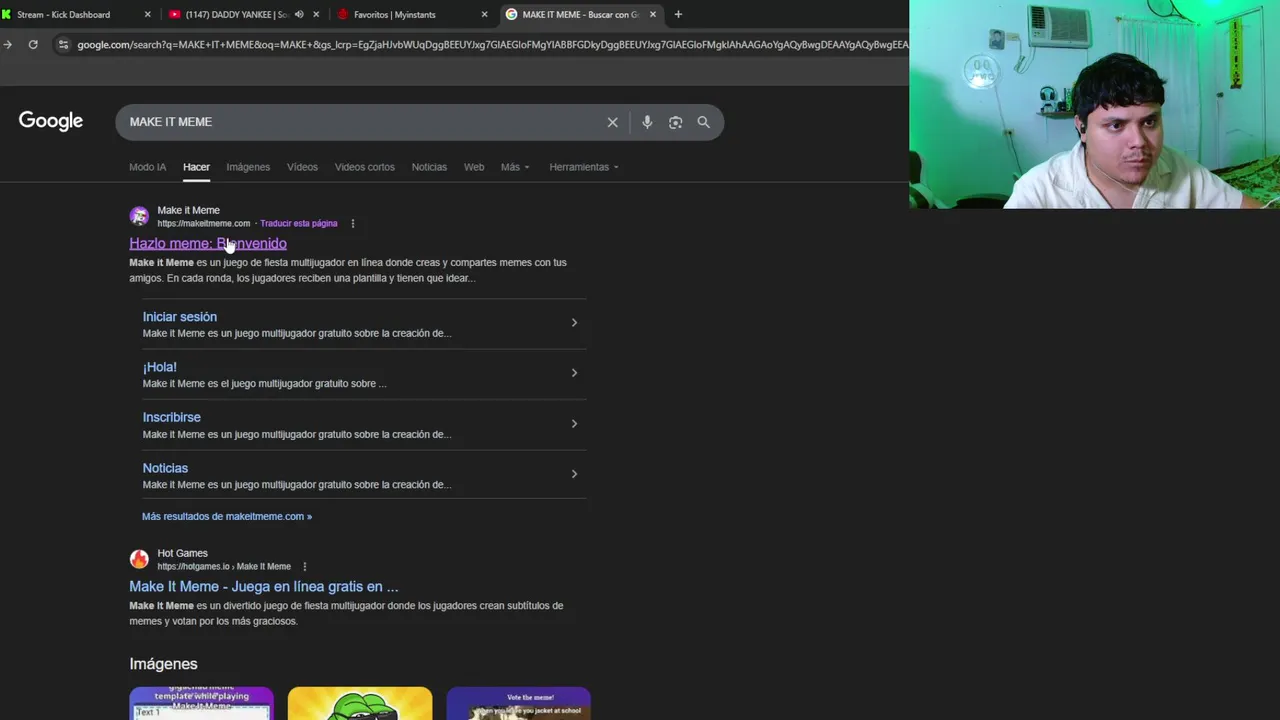The width and height of the screenshot is (1280, 720).
Task: Select the Modo IA search filter
Action: (147, 167)
